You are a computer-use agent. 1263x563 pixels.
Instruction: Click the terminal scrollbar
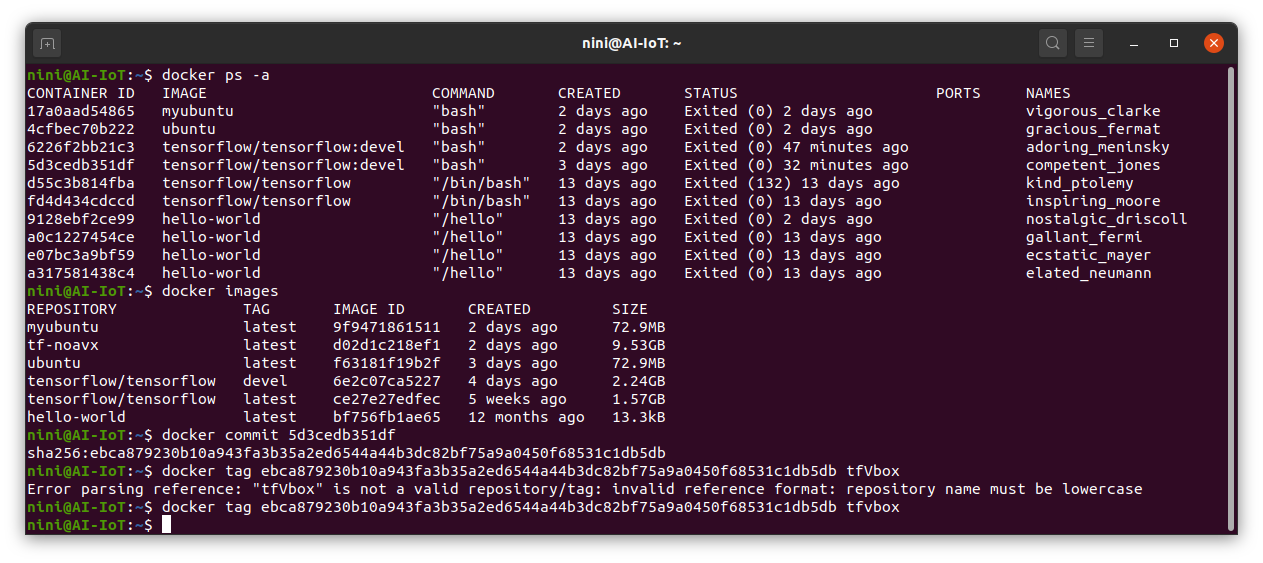click(1230, 298)
